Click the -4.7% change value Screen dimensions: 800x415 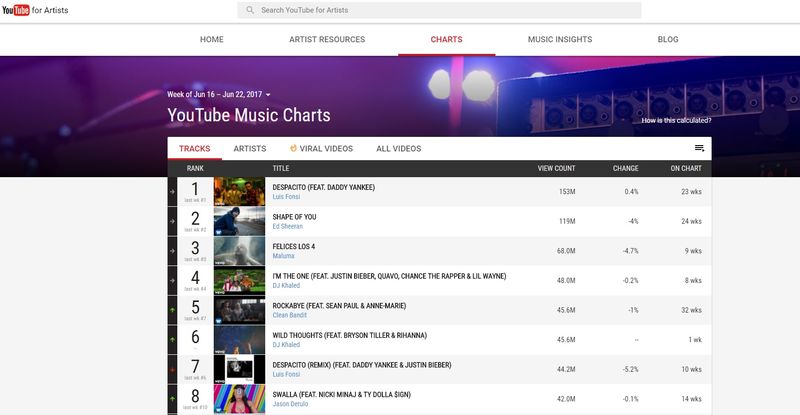631,251
